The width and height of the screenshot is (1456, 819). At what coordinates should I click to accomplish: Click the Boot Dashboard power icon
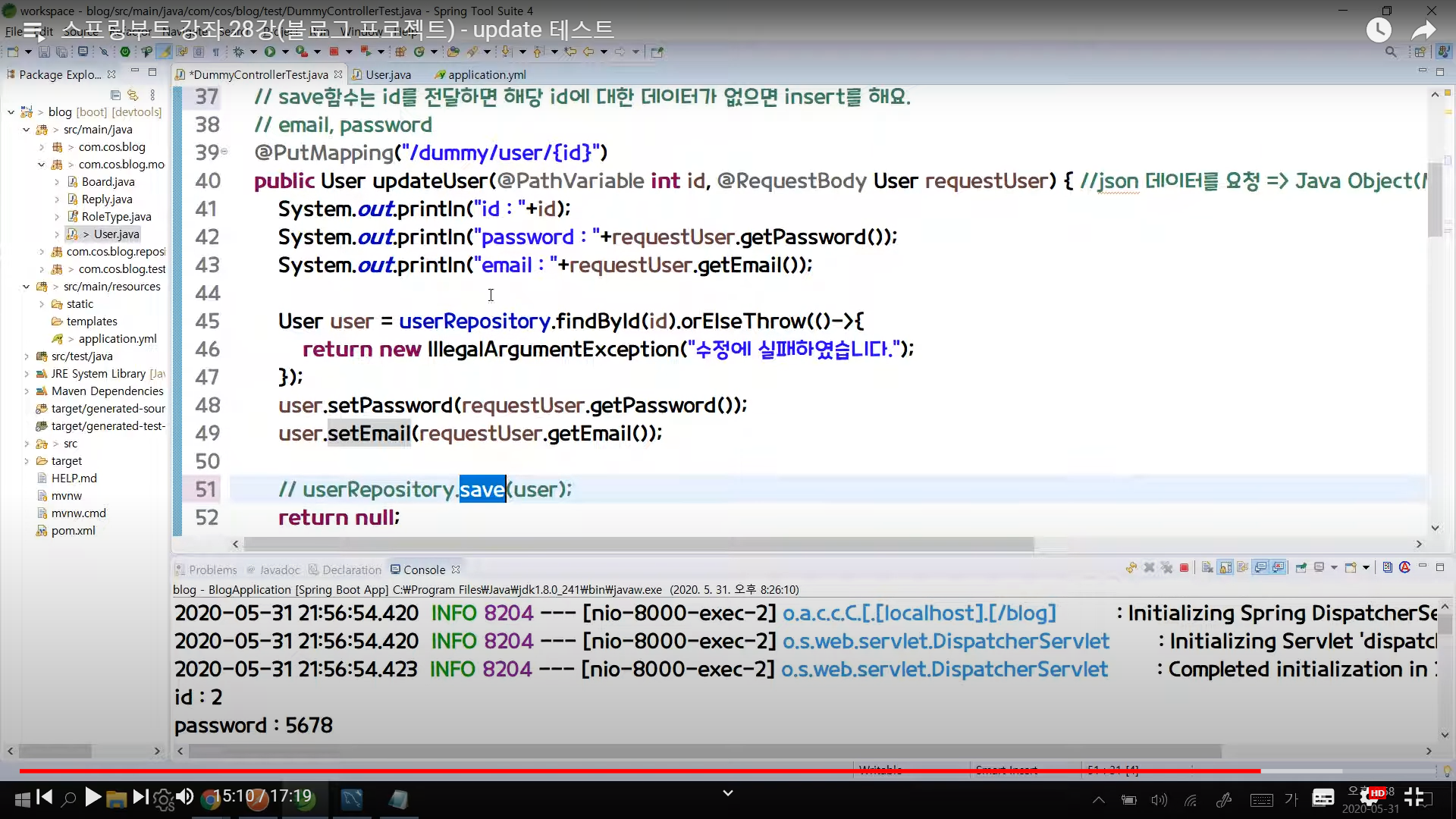point(125,52)
